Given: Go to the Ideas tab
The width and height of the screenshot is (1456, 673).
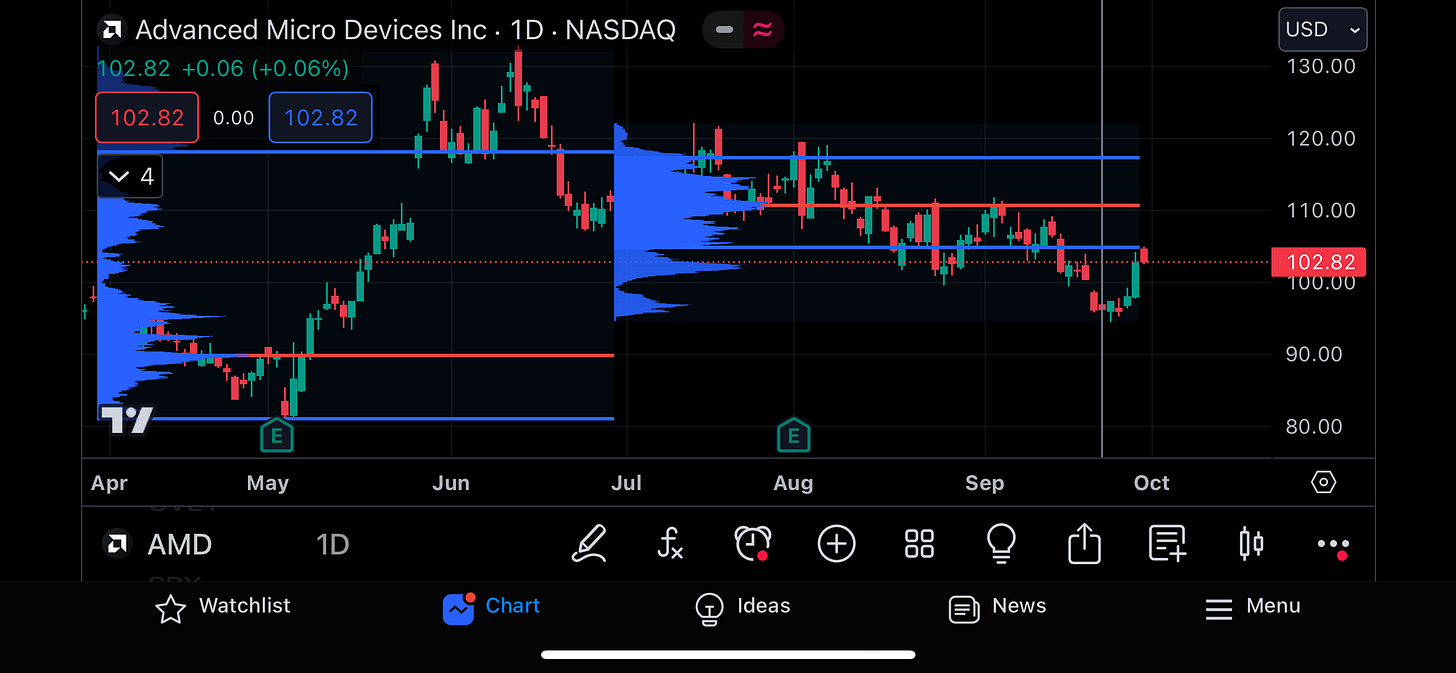Looking at the screenshot, I should (x=742, y=607).
